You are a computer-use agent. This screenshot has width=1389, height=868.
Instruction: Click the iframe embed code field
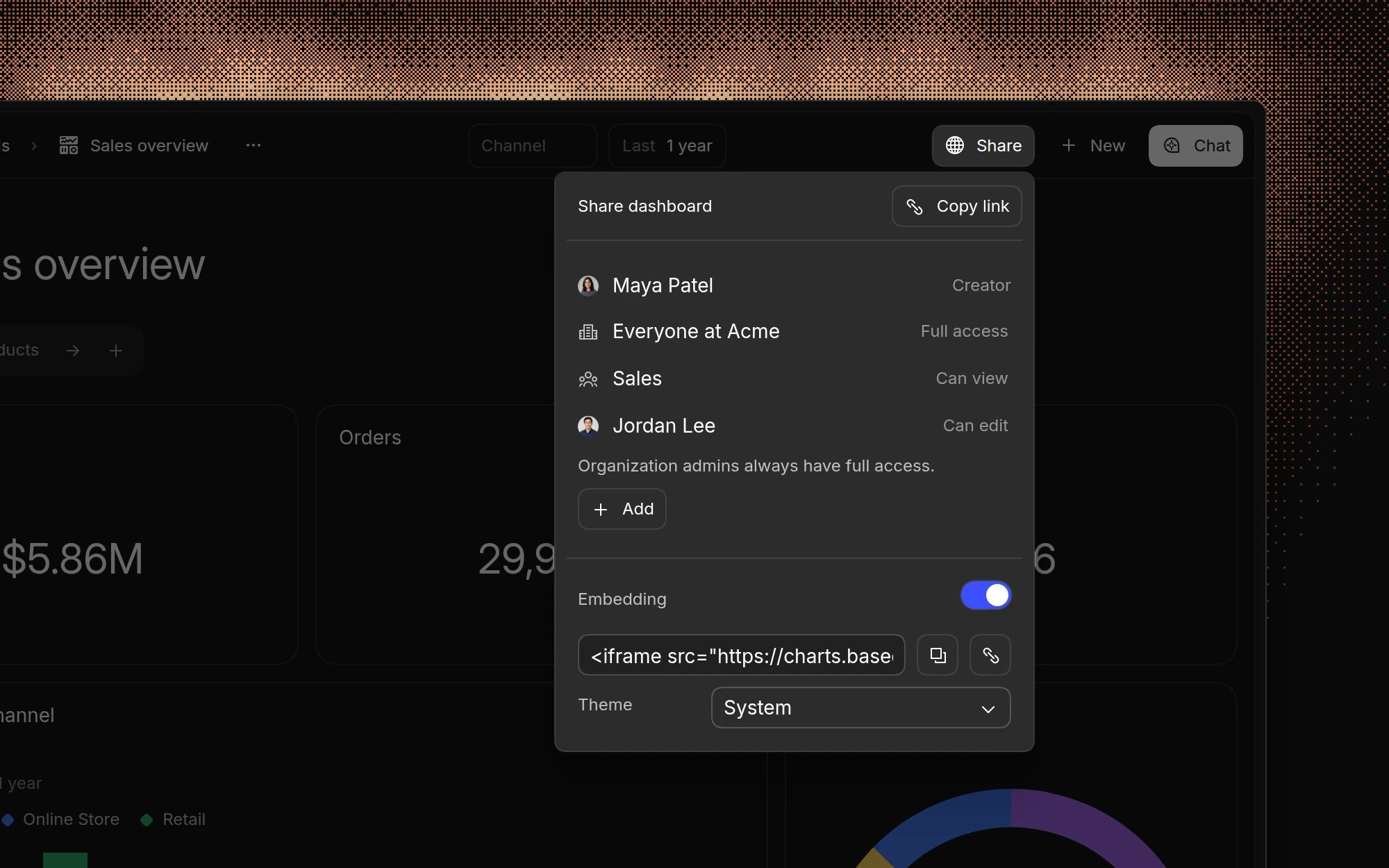[x=742, y=655]
